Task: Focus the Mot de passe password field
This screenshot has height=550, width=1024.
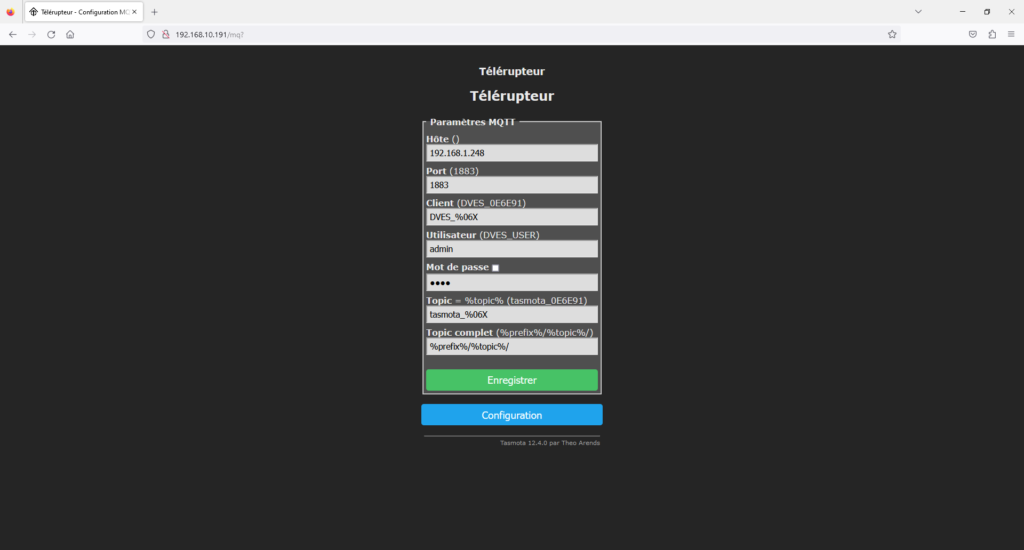Action: pos(511,283)
